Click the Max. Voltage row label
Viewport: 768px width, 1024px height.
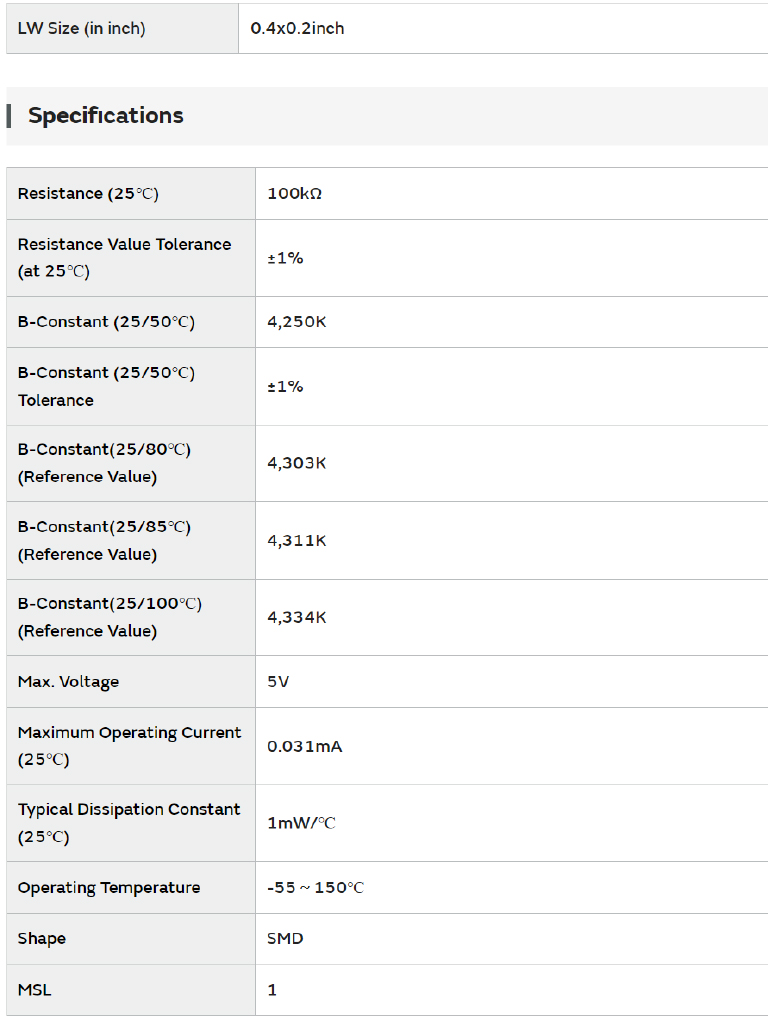point(68,682)
